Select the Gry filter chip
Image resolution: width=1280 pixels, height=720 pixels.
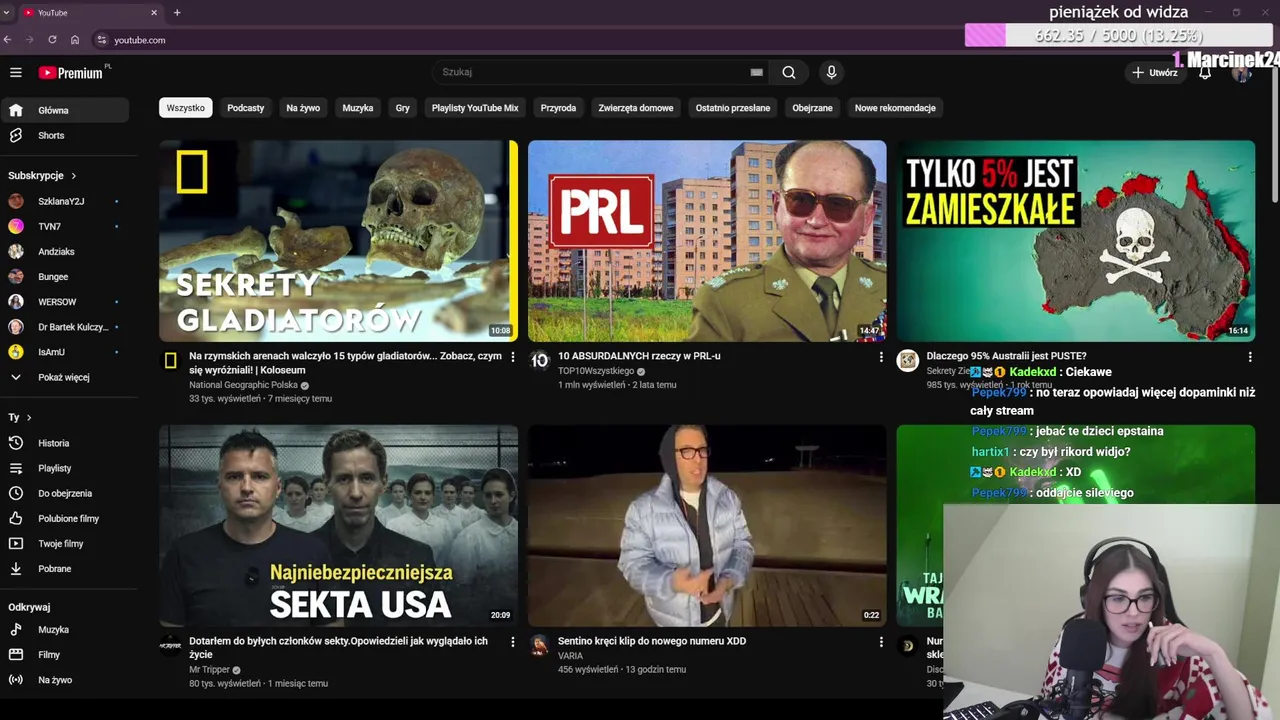[403, 108]
